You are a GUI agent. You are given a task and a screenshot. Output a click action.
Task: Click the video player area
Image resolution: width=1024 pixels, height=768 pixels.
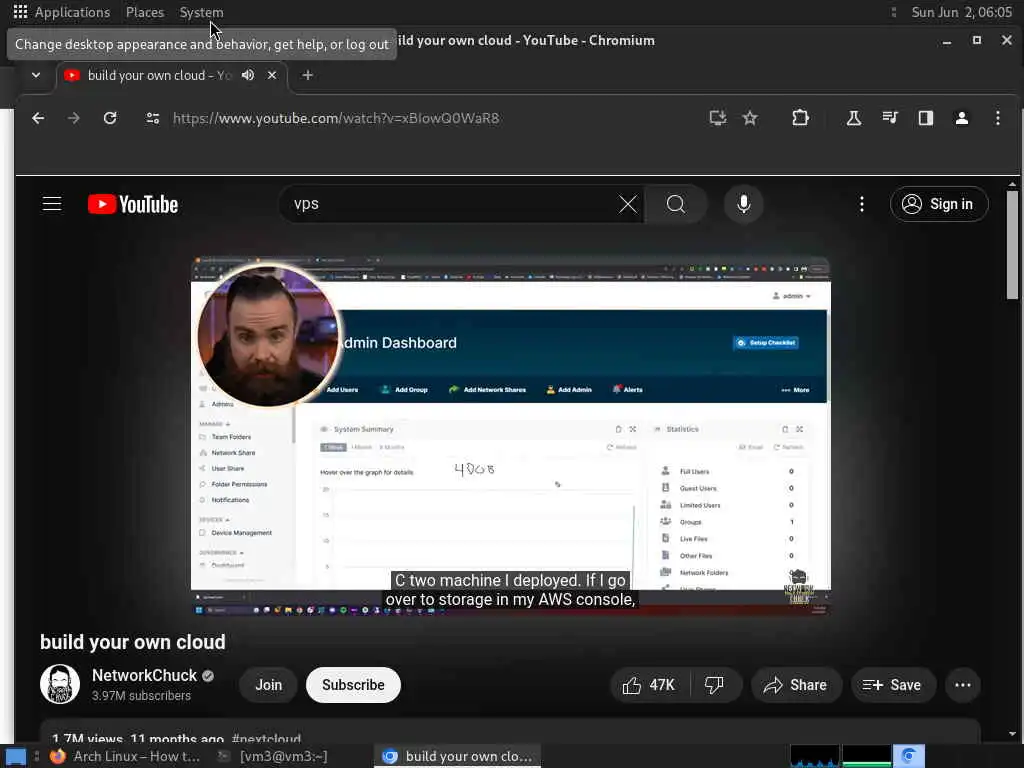[x=511, y=436]
